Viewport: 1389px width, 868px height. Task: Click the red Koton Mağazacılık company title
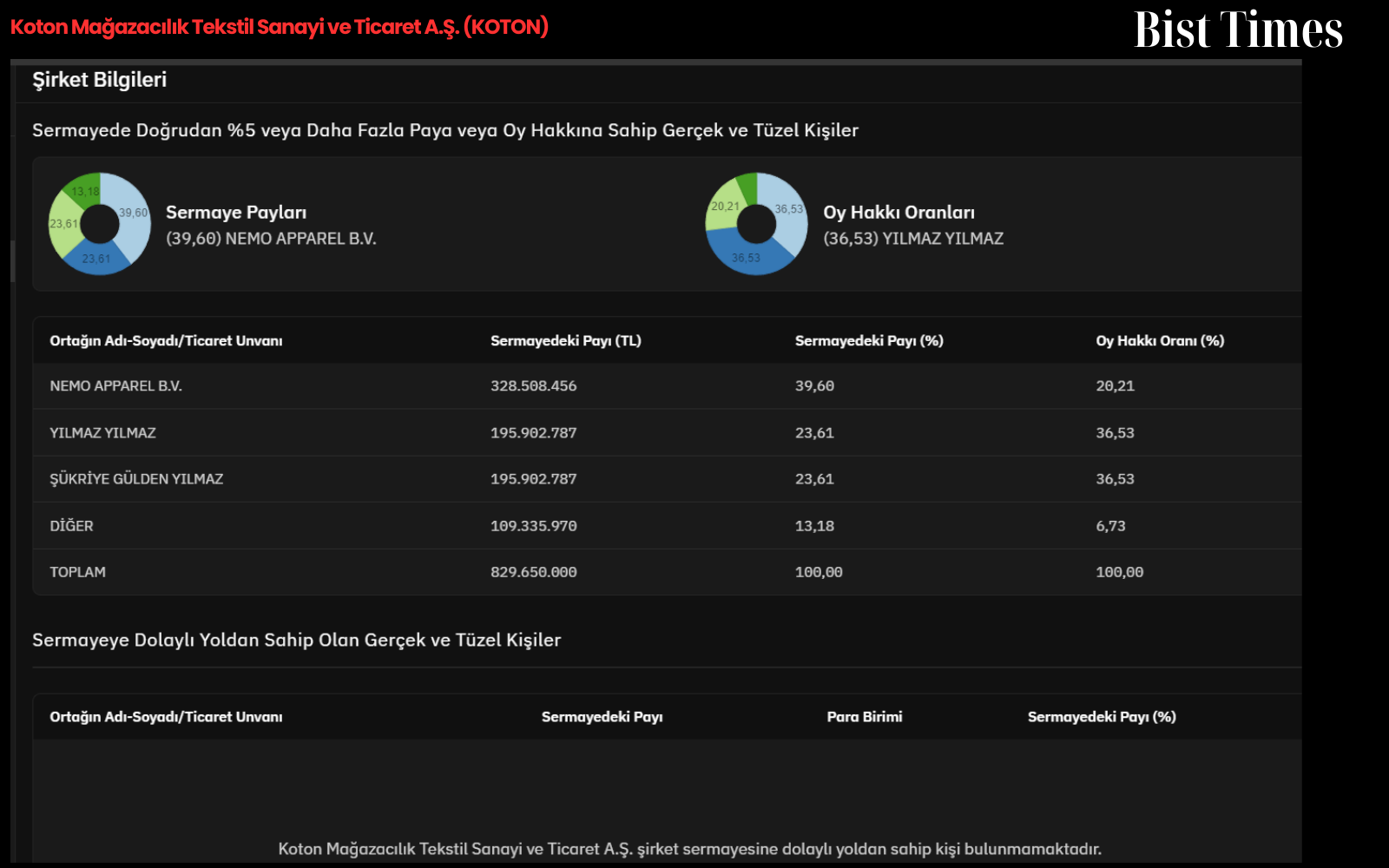click(x=280, y=27)
